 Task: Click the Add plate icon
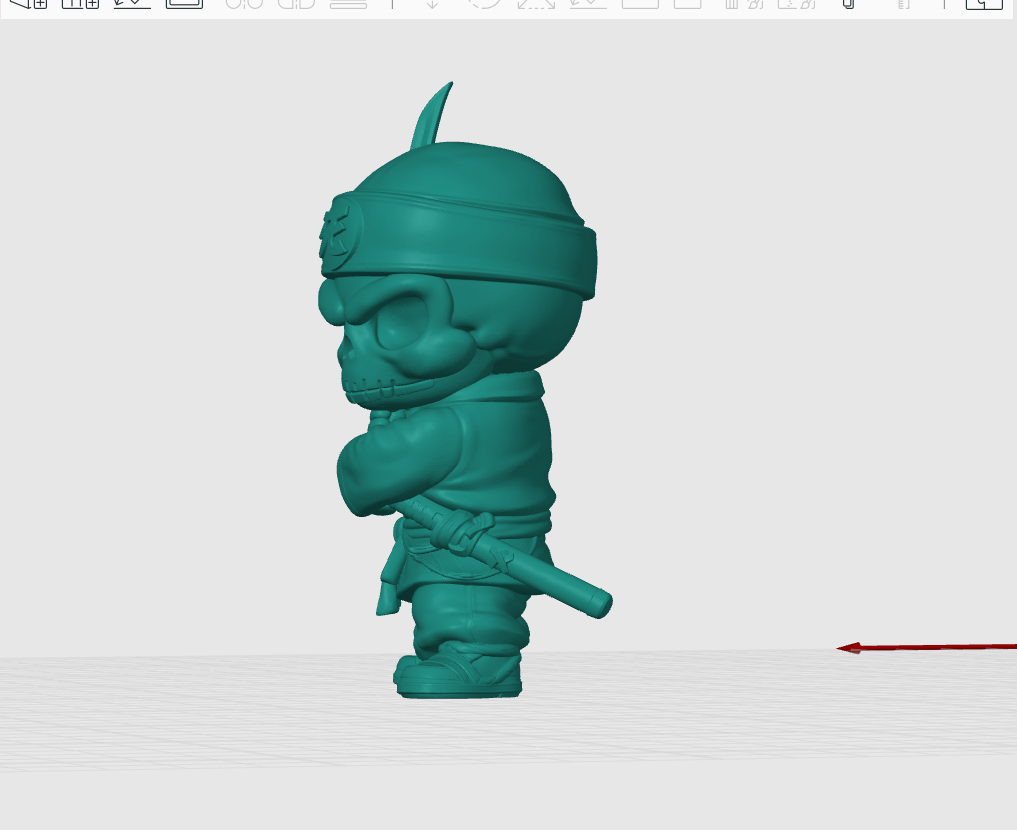click(x=80, y=3)
